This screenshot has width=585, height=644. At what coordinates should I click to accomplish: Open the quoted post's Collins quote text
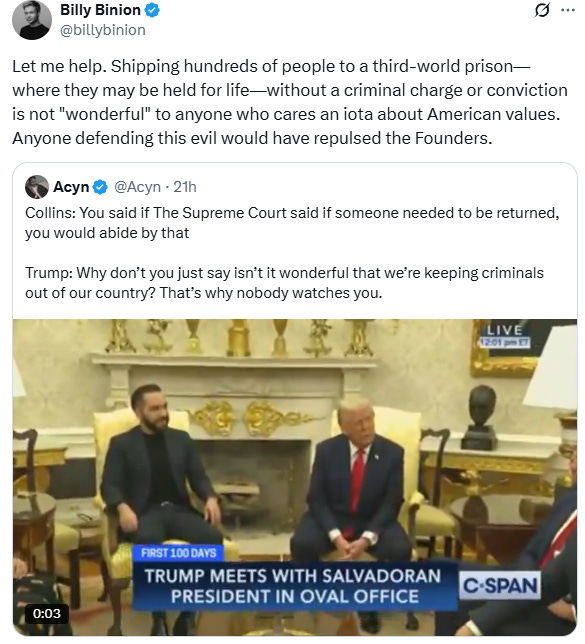292,223
